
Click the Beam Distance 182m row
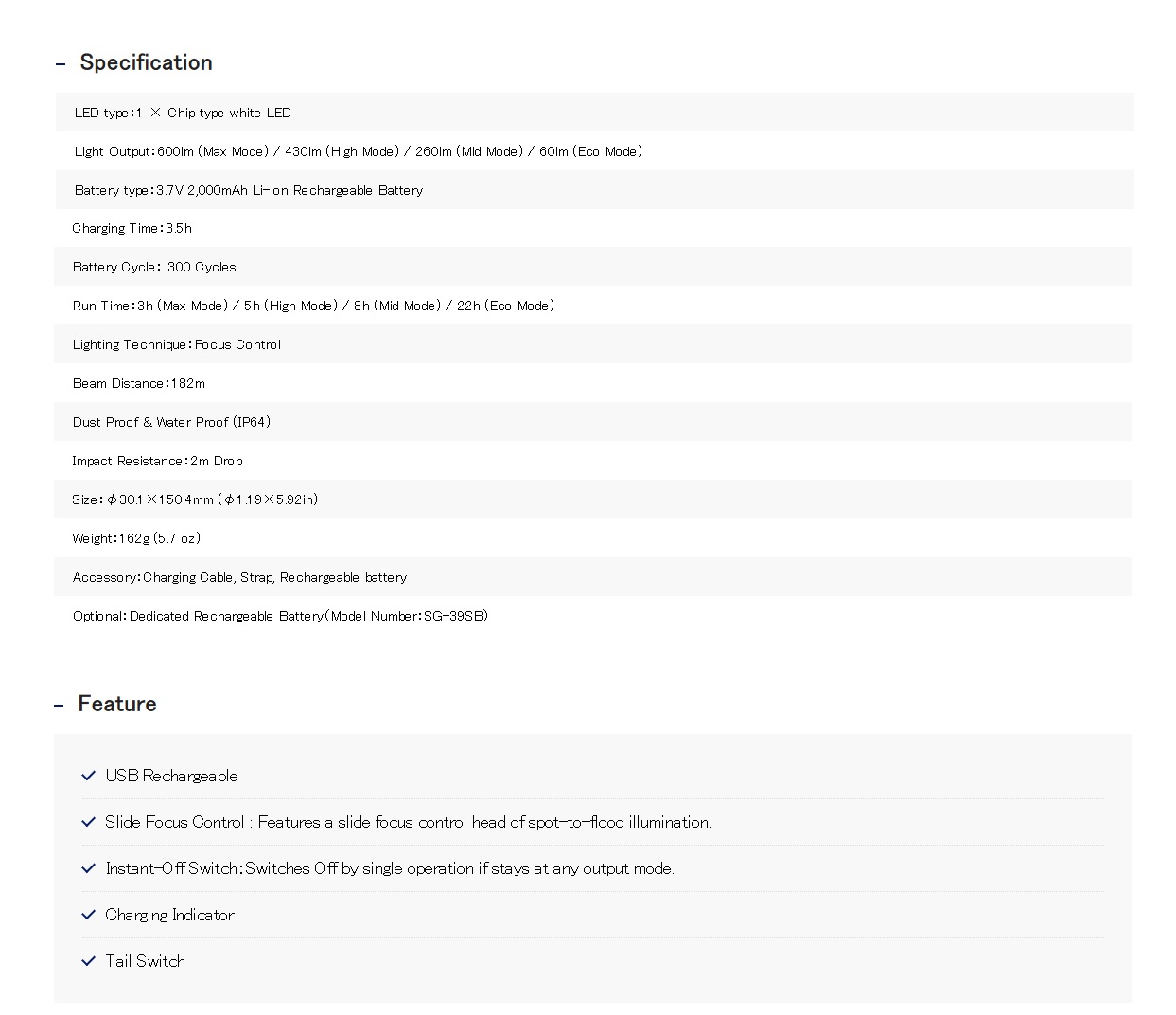point(593,383)
